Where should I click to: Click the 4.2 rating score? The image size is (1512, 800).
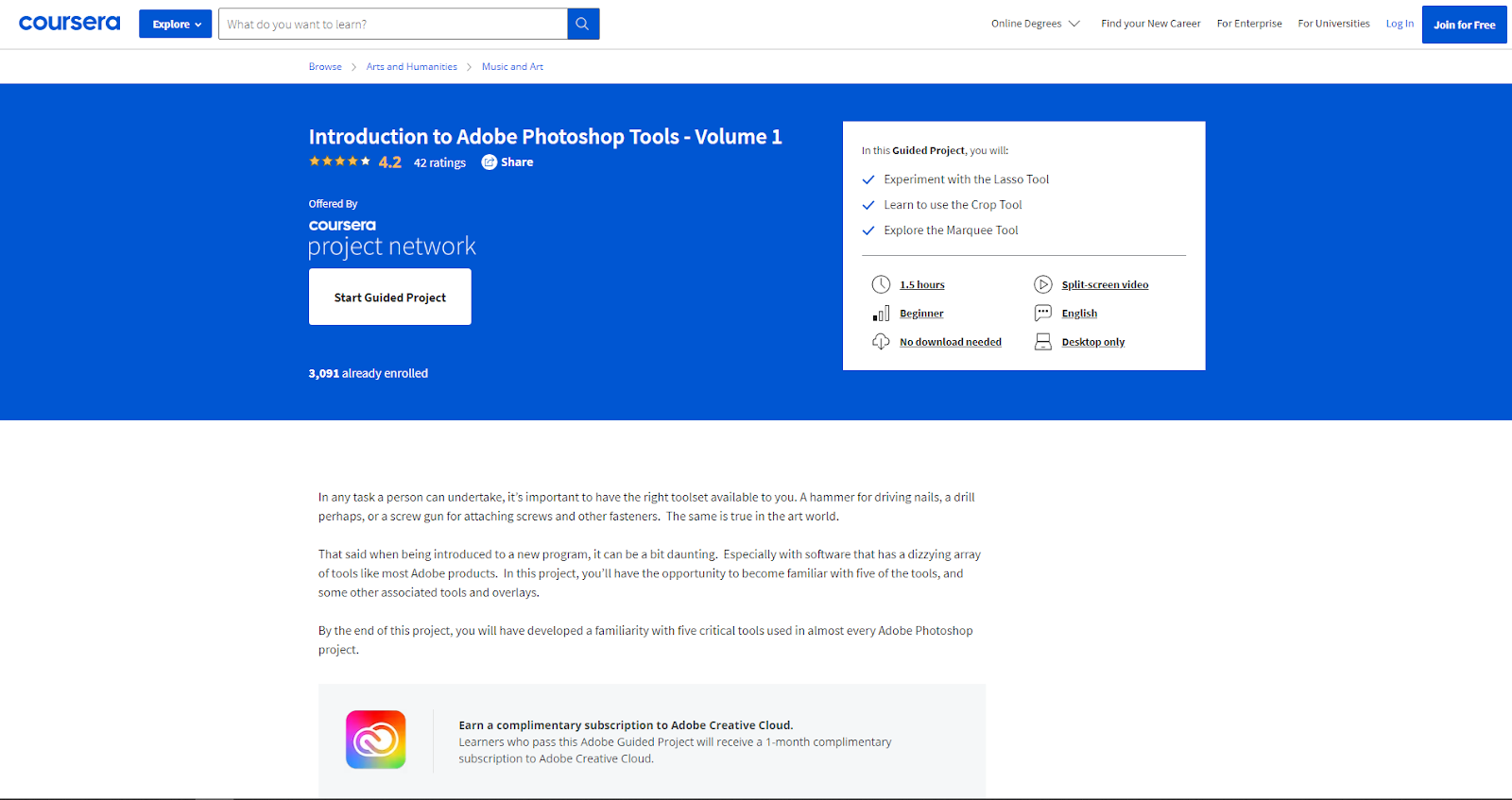[390, 162]
